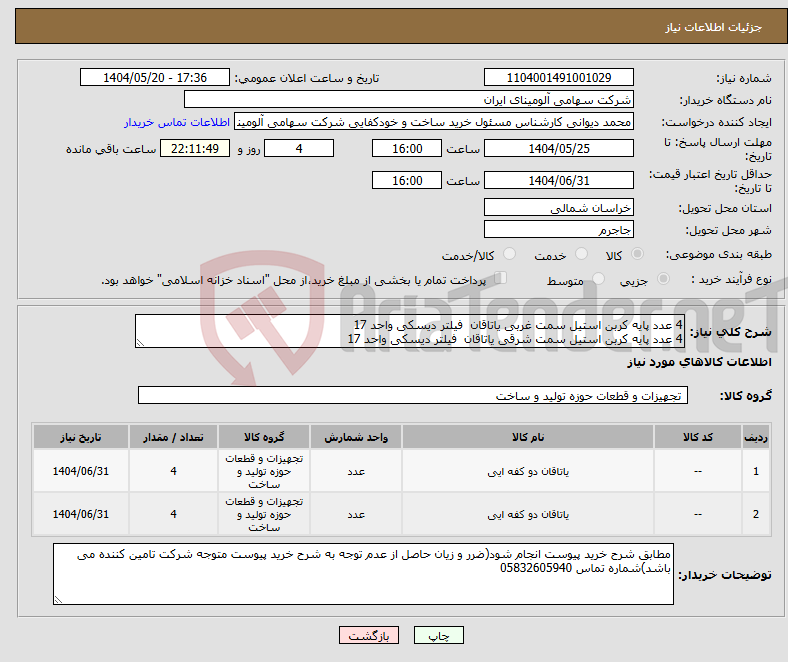The width and height of the screenshot is (788, 662).
Task: Grab the شرح کلی نیاز resize handle
Action: pos(140,342)
